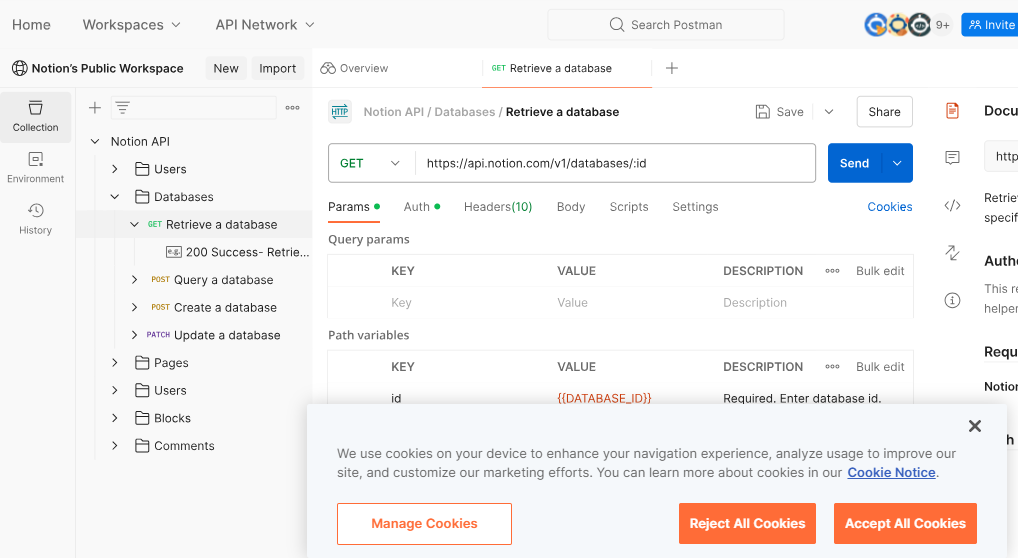Open the Comments icon in right sidebar
This screenshot has width=1018, height=558.
(x=952, y=158)
